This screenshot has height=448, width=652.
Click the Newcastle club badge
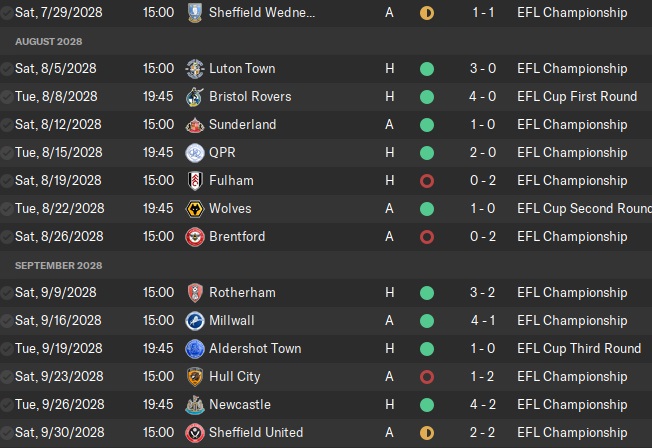(195, 405)
